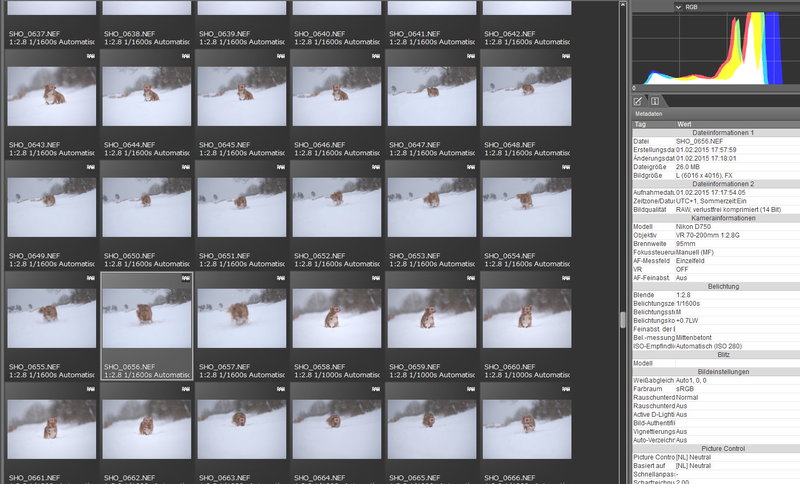
Task: Click the Wert column header
Action: 737,124
